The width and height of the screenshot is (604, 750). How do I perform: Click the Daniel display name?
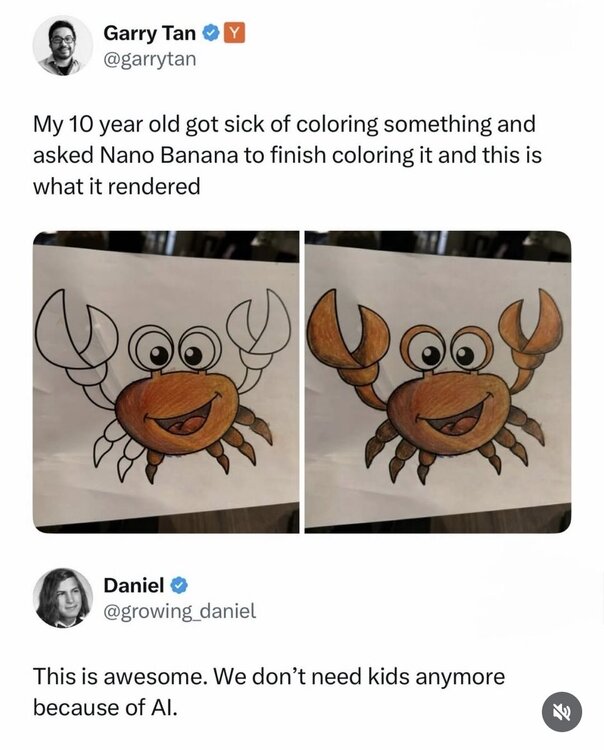133,584
